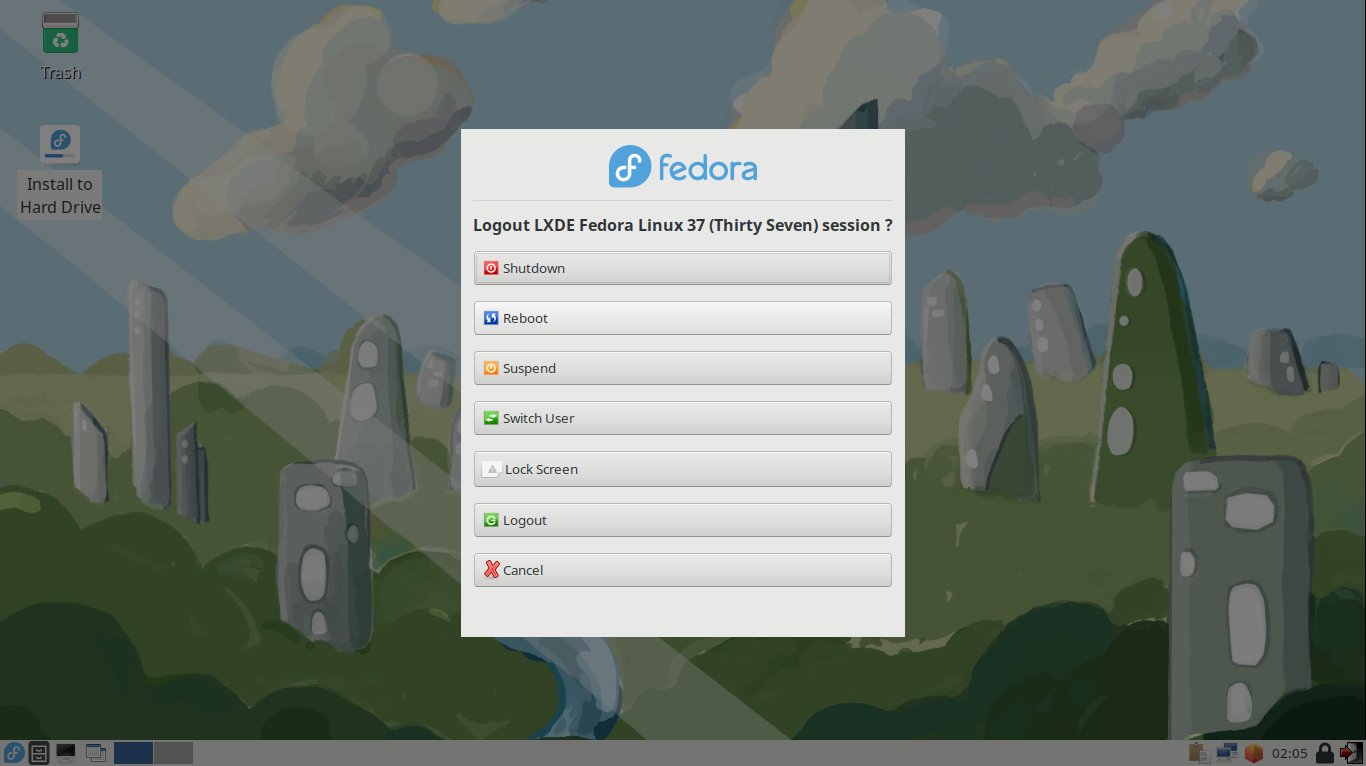Open the clipboard manager tray icon
This screenshot has width=1366, height=766.
1198,753
